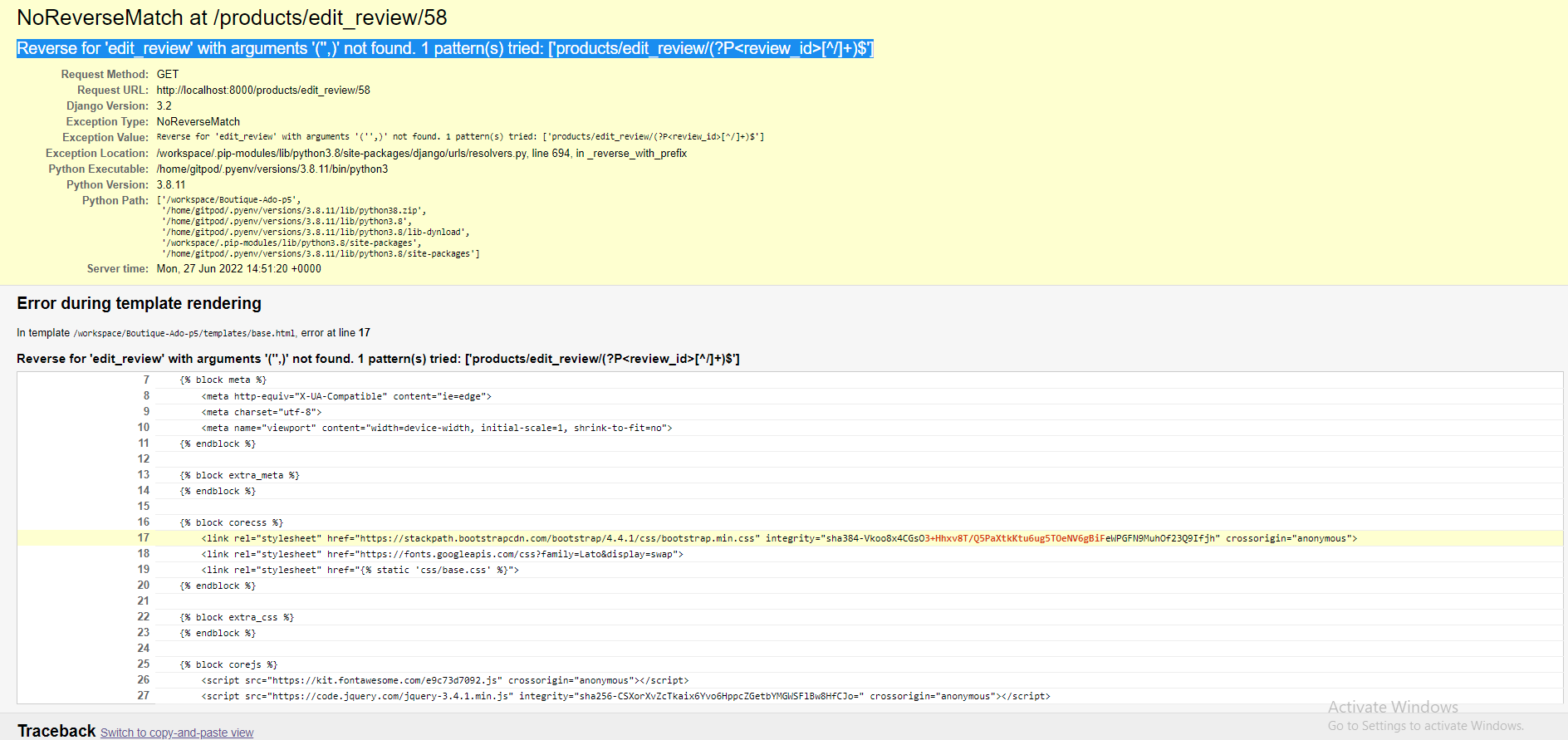This screenshot has height=740, width=1568.
Task: Click line 19 static base.css code
Action: (x=360, y=570)
